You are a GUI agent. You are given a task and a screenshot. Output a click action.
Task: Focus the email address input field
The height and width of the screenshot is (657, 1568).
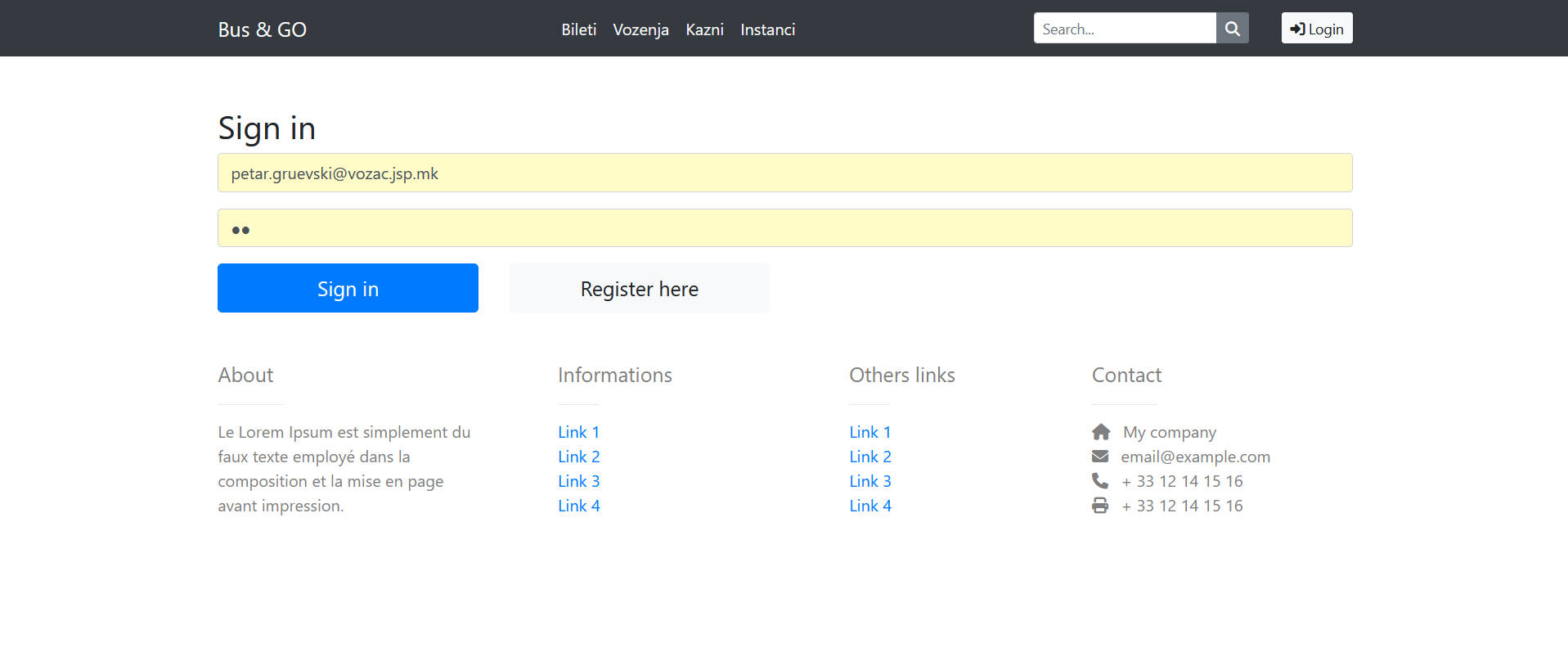784,173
